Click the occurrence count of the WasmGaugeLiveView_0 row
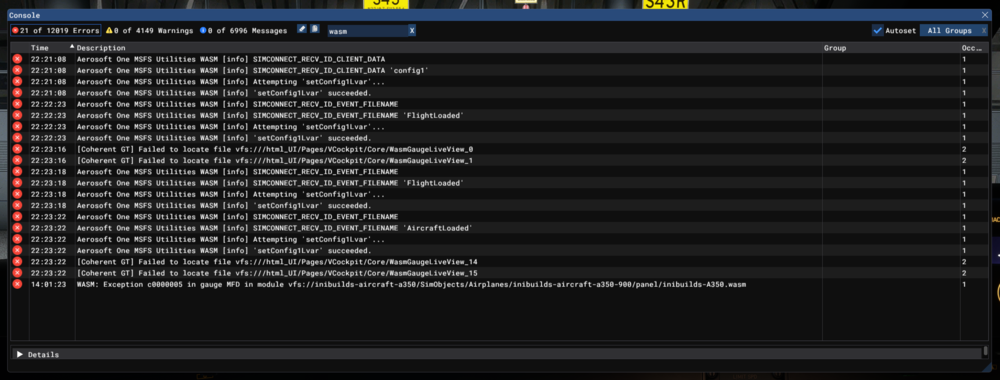 click(x=964, y=149)
